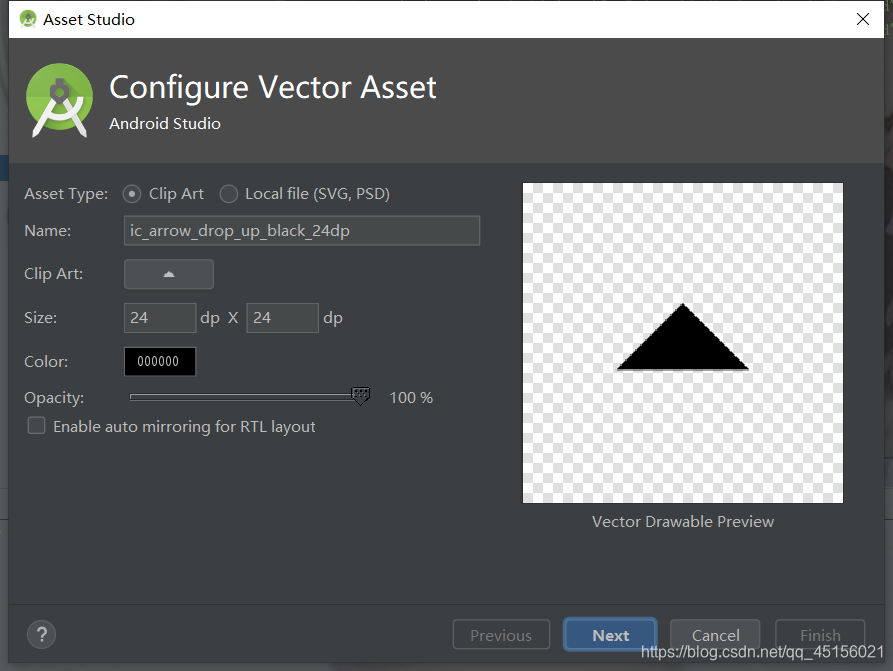Open the black 000000 color swatch

tap(160, 362)
